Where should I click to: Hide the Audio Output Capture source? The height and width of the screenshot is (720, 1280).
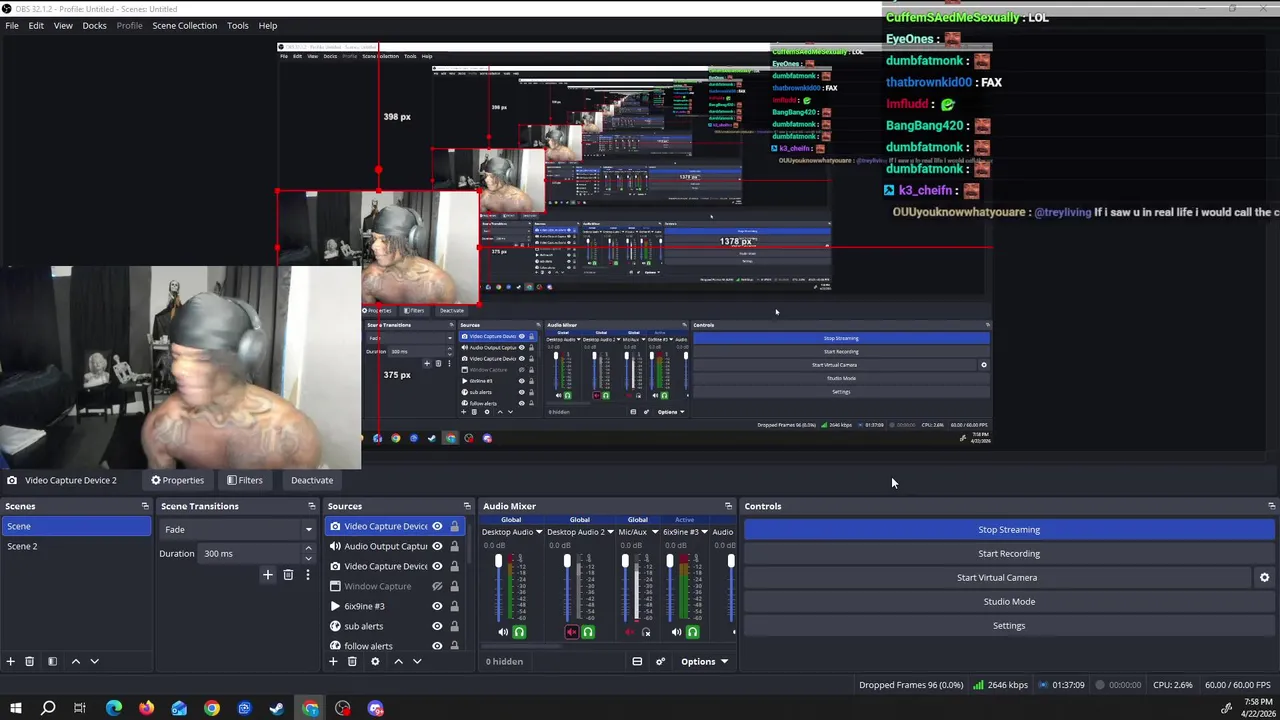click(x=437, y=546)
